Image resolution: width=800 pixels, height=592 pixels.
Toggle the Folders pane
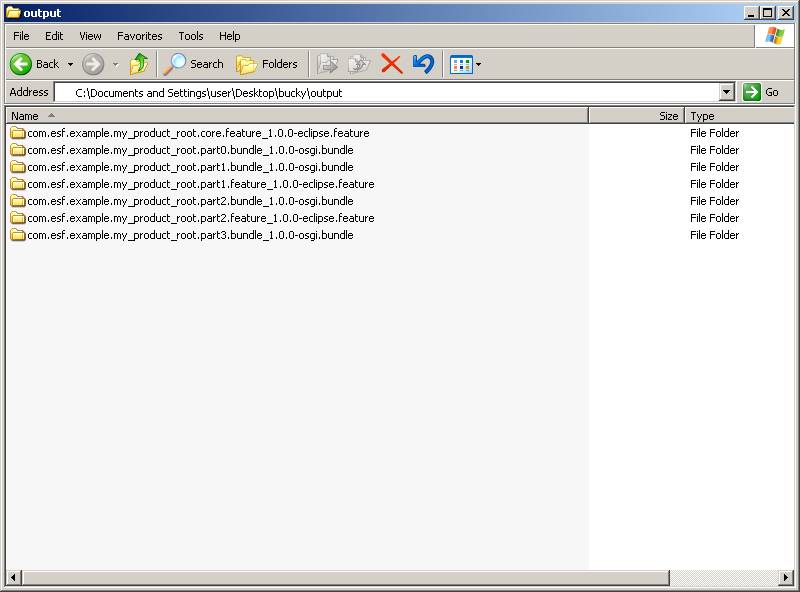tap(267, 64)
